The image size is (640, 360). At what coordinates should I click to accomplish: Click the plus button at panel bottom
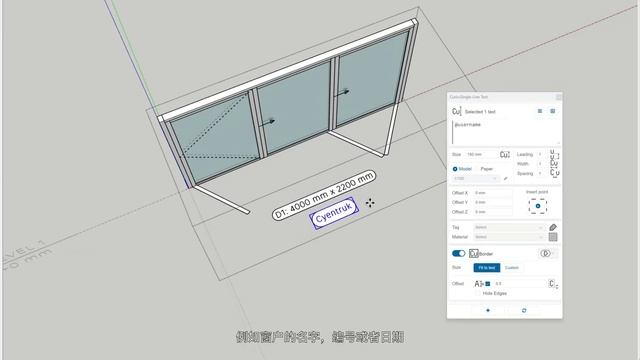click(x=488, y=311)
